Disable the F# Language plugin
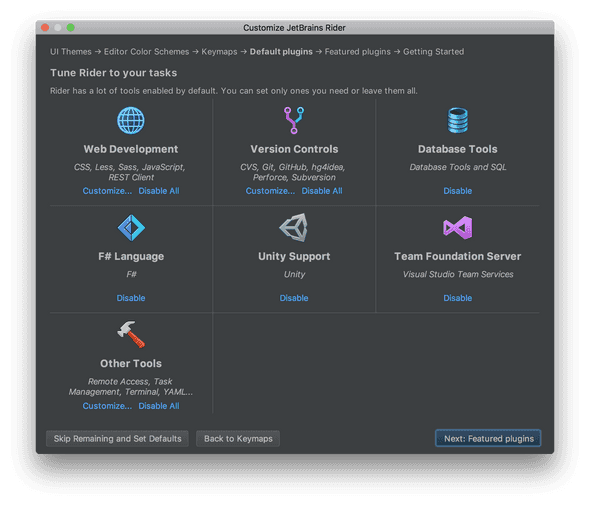 (131, 298)
